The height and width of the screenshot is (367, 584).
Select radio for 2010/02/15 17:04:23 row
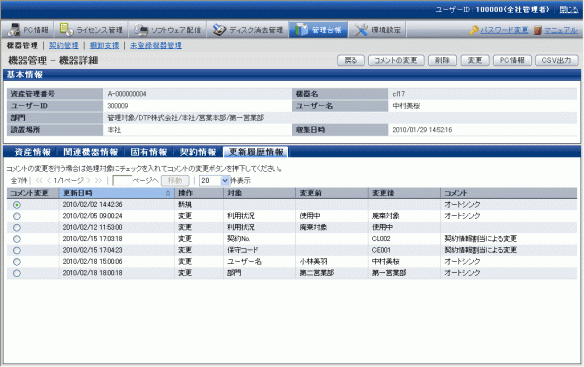tap(17, 250)
